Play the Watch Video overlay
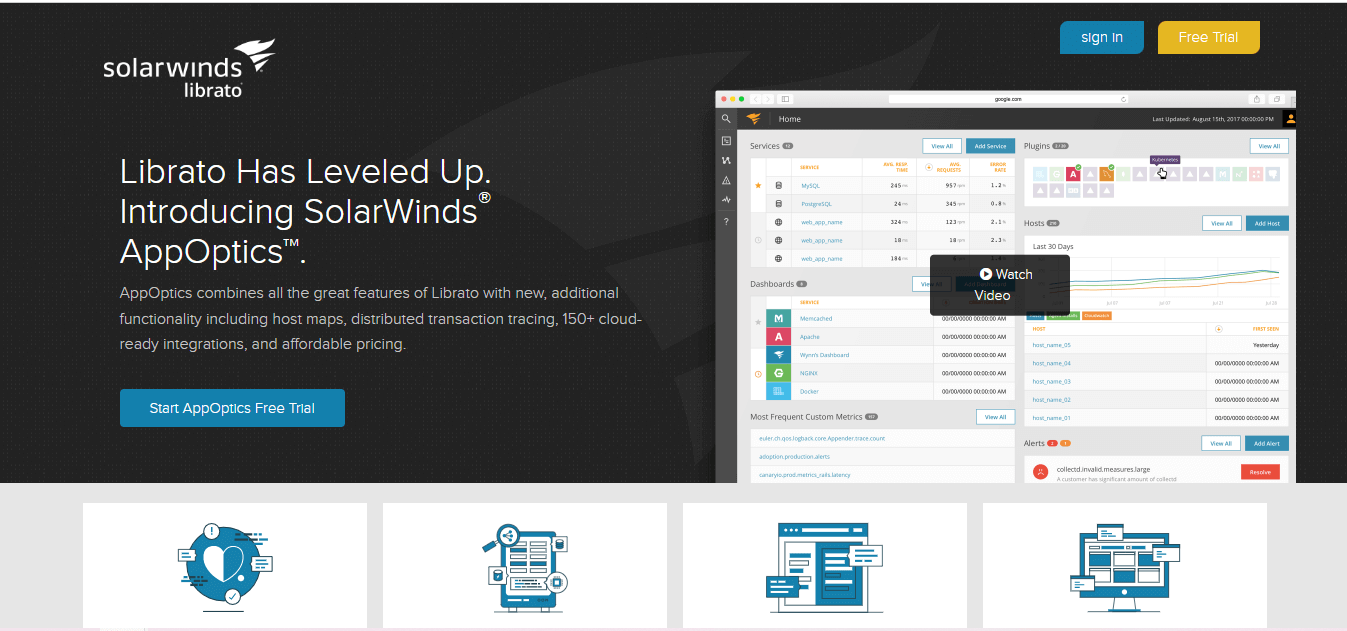This screenshot has height=631, width=1347. pos(1000,285)
